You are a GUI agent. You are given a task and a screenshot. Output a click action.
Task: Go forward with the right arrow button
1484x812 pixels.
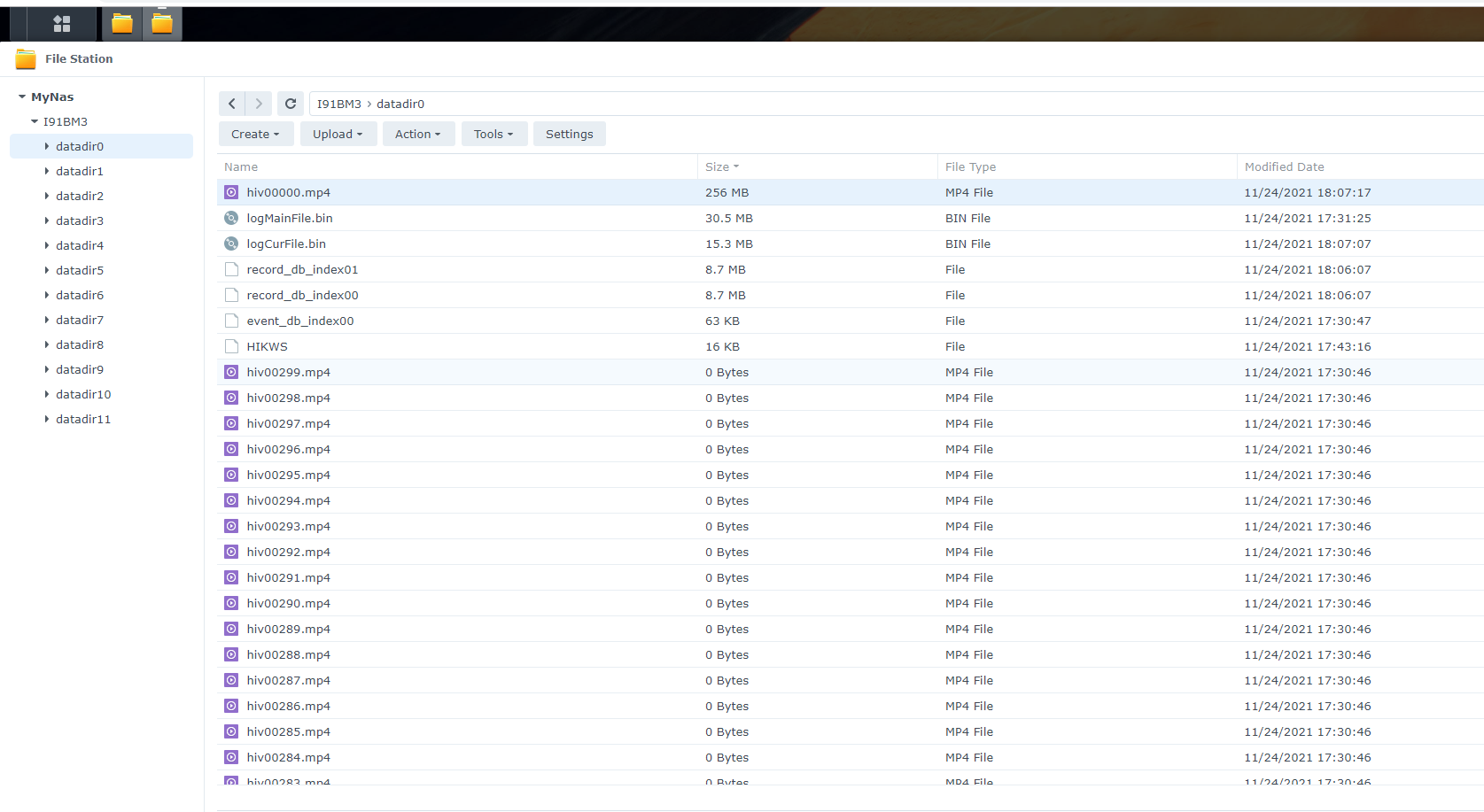[259, 104]
